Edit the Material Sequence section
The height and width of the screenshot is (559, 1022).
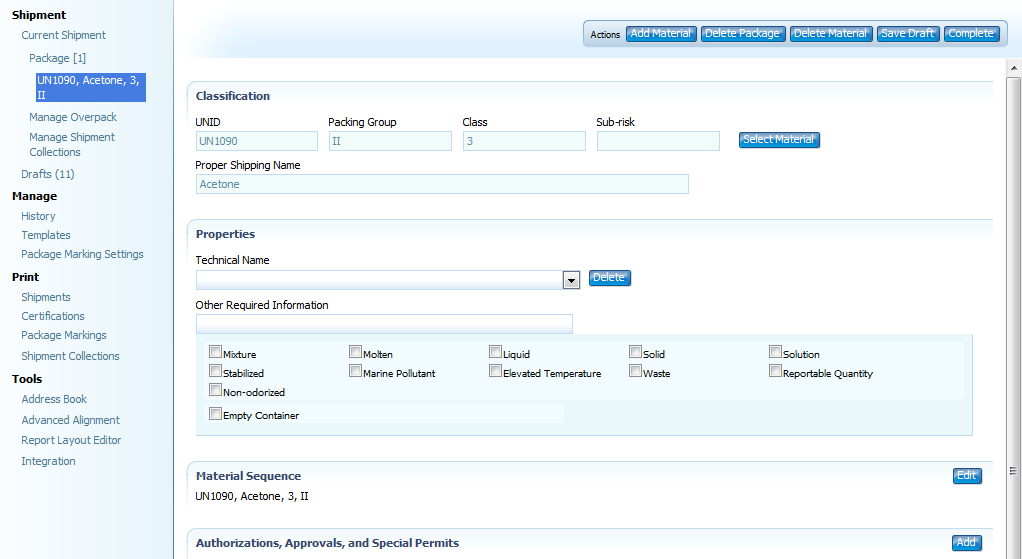[966, 476]
